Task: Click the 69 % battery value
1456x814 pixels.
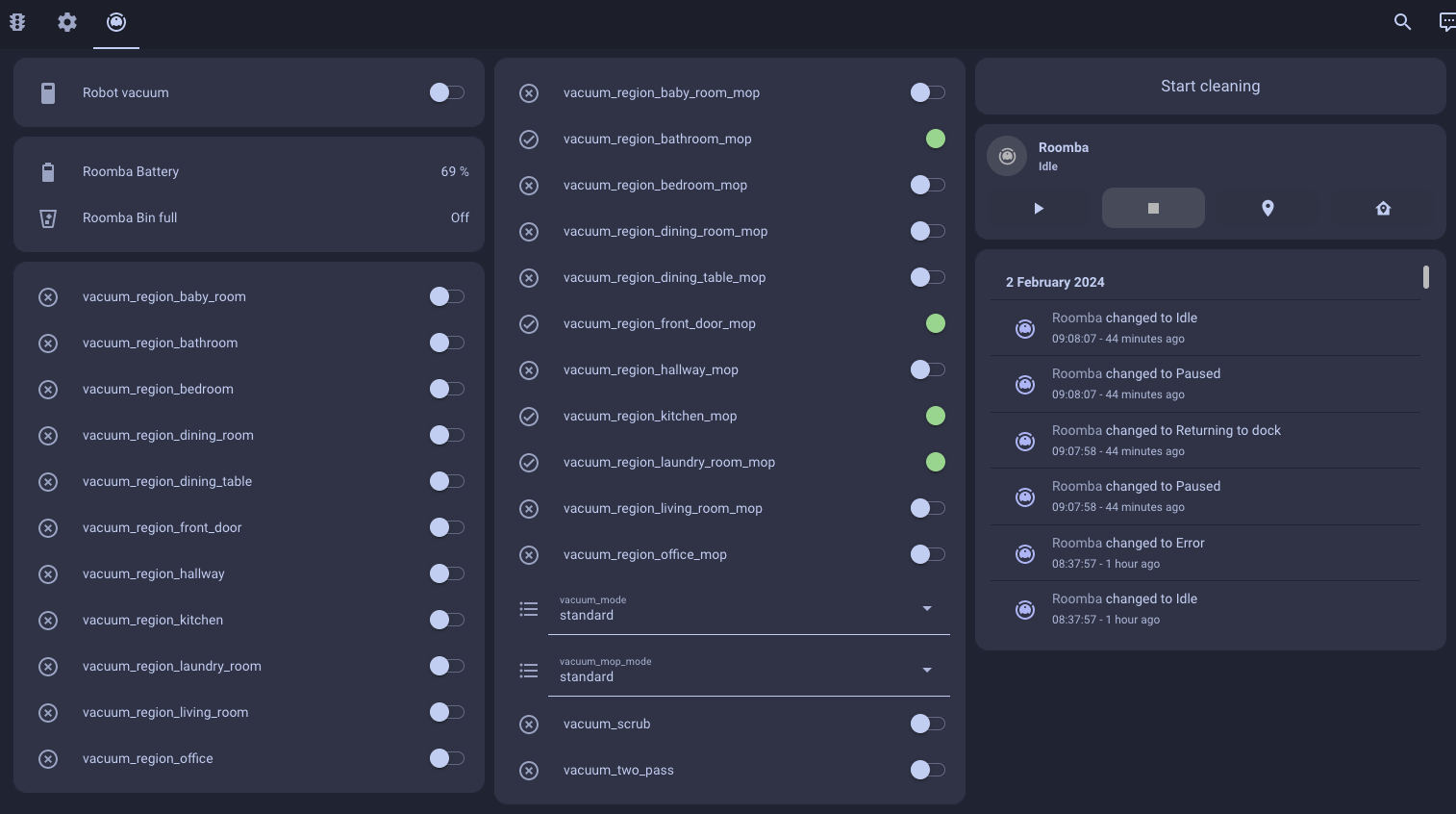Action: point(455,171)
